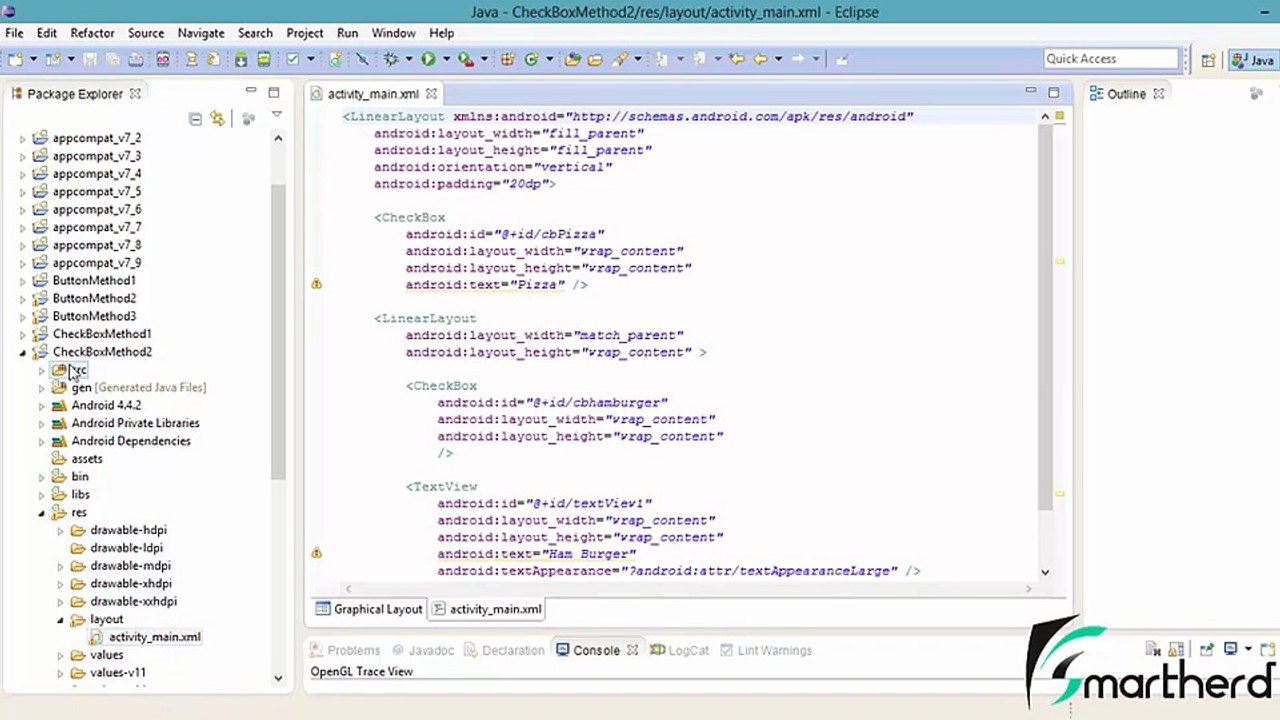
Task: Toggle Scroll Lock in the Console toolbar
Action: tap(1176, 650)
